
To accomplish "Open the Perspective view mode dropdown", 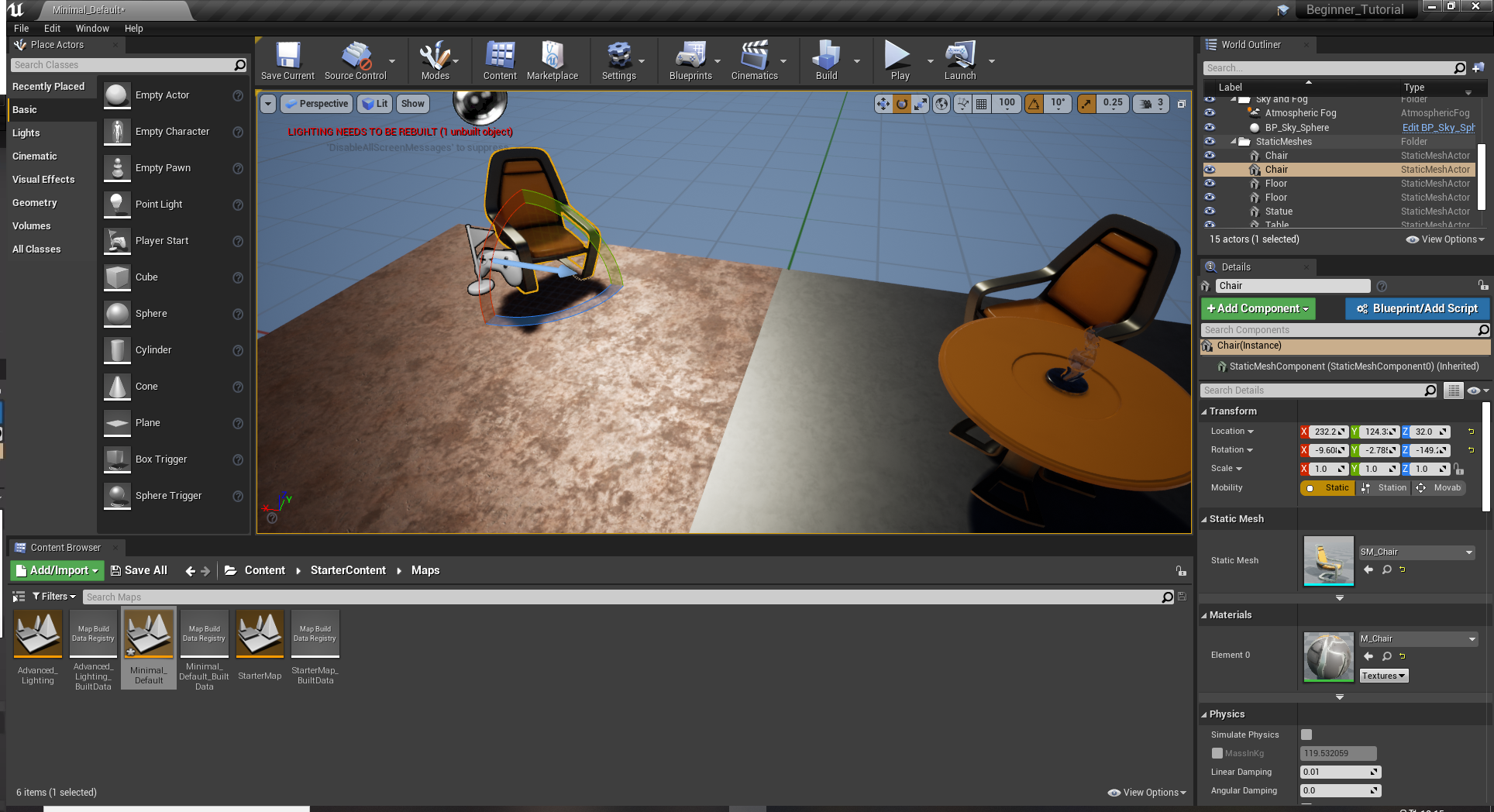I will [316, 104].
